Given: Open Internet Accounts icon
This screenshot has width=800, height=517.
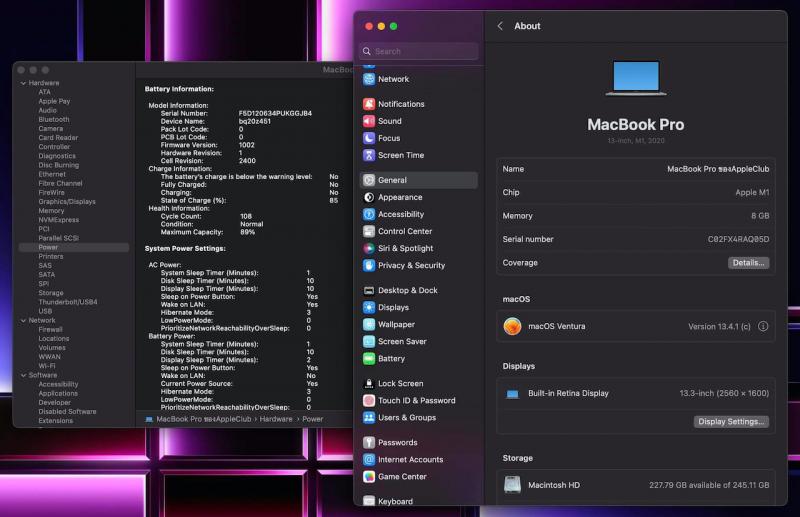Looking at the screenshot, I should (x=369, y=459).
